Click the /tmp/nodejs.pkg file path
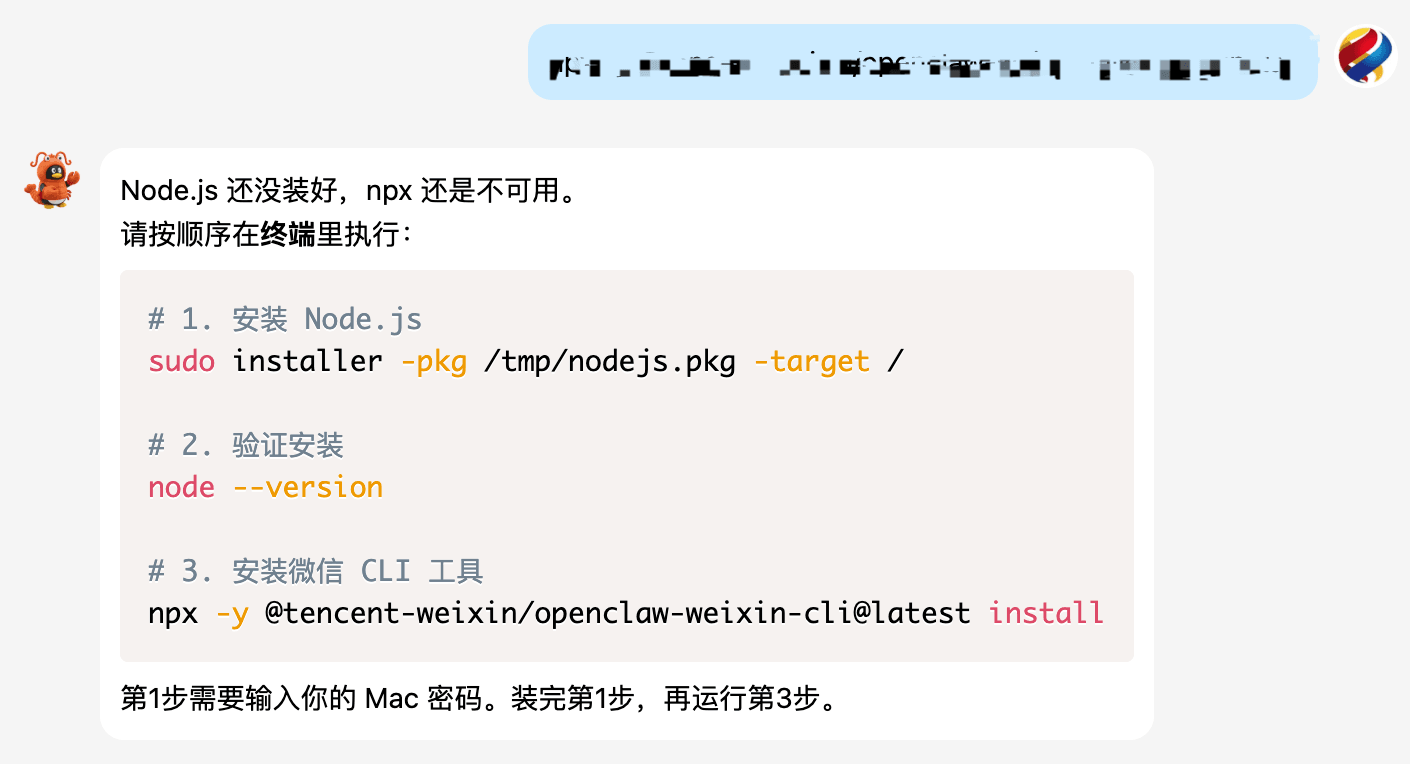The width and height of the screenshot is (1410, 764). pos(608,361)
